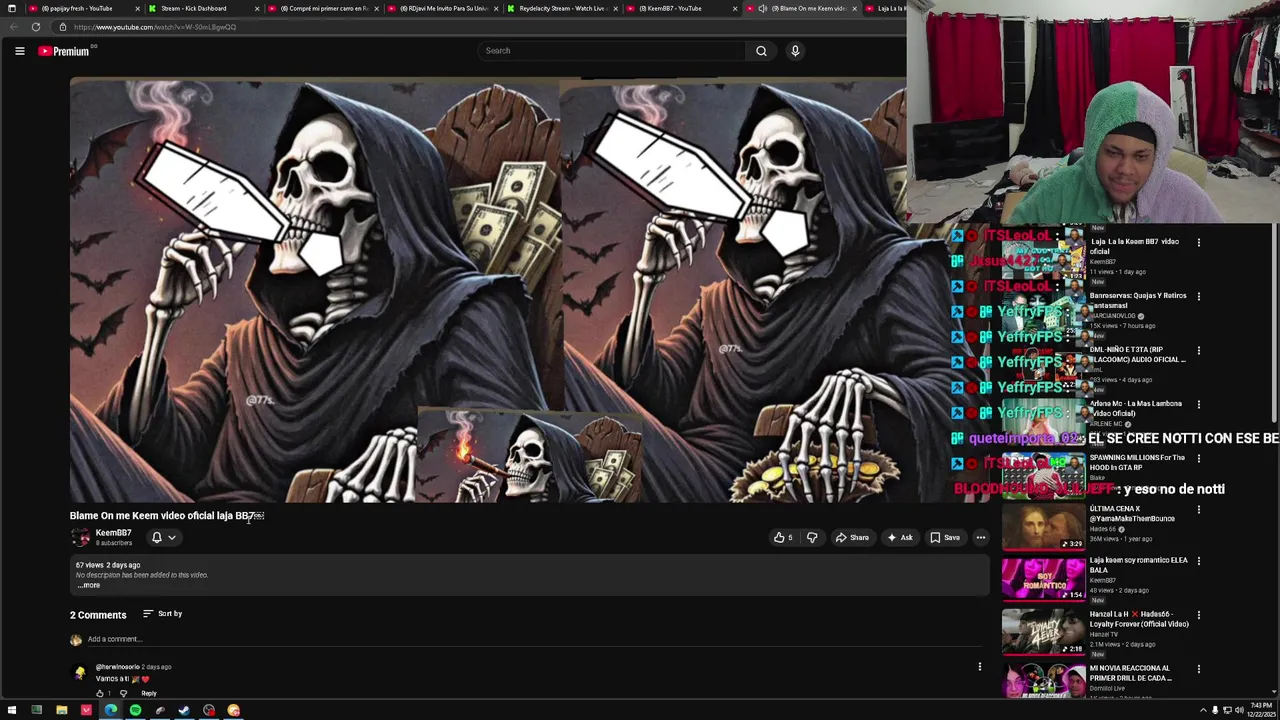The image size is (1280, 720).
Task: Save the video to a playlist
Action: tap(945, 538)
